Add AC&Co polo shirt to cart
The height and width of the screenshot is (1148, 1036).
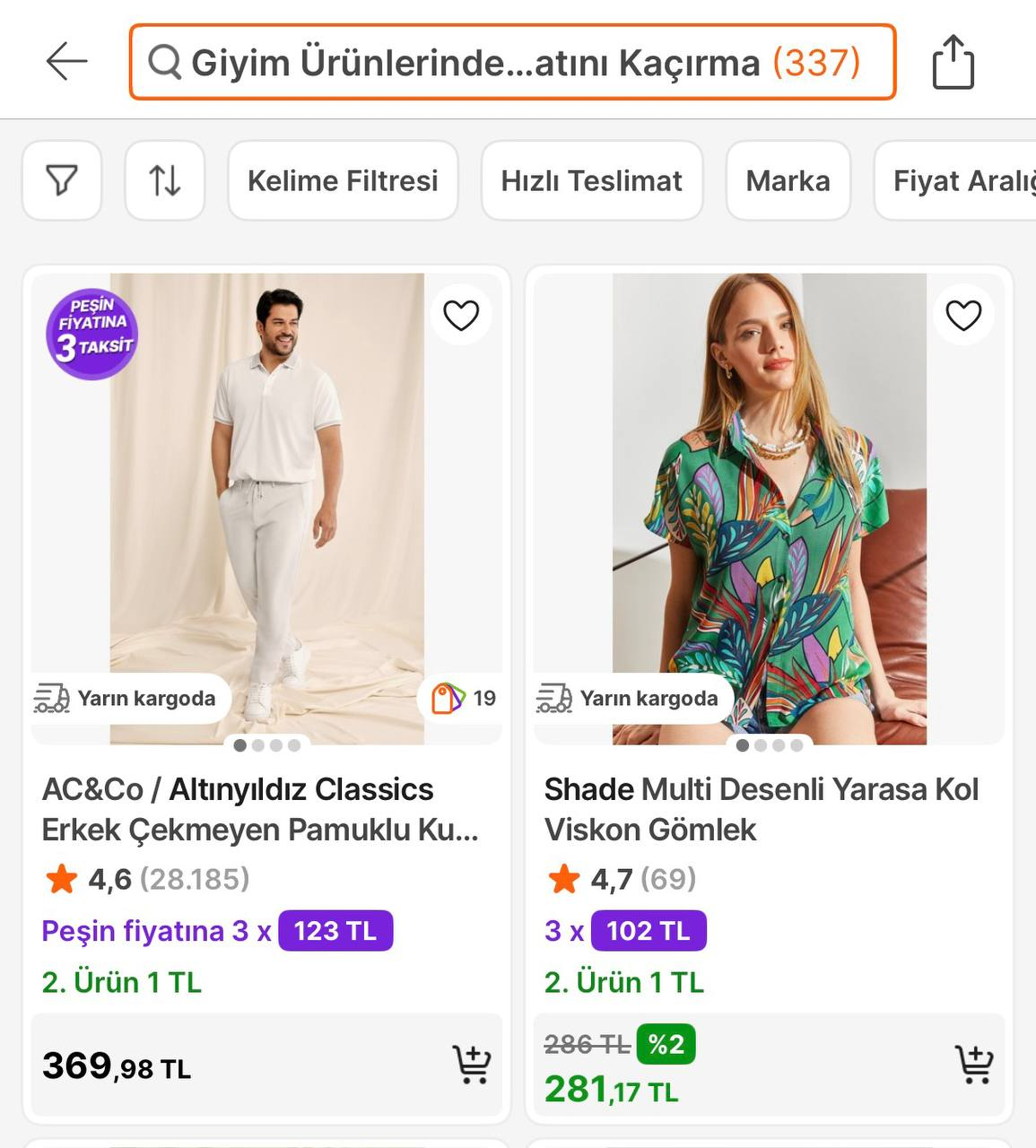click(x=471, y=1065)
